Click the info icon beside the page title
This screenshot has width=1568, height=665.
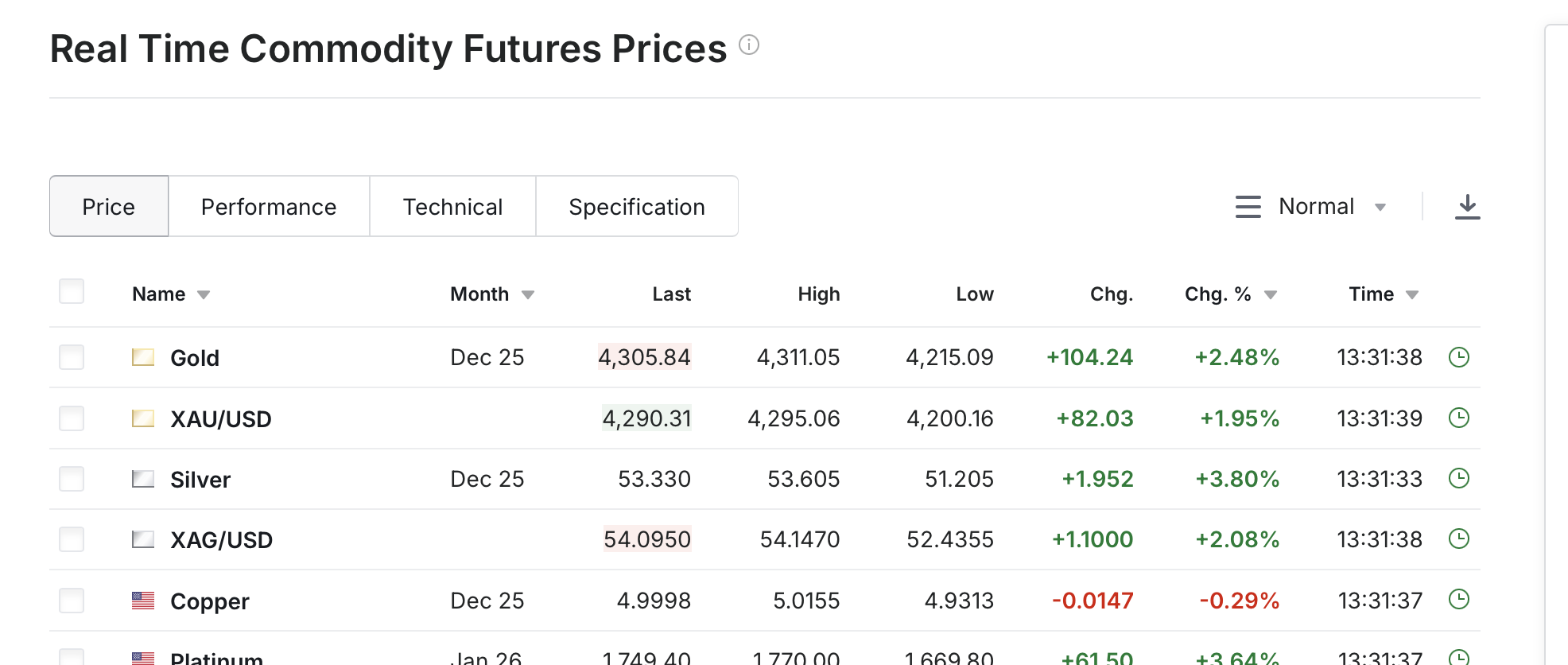pyautogui.click(x=749, y=45)
